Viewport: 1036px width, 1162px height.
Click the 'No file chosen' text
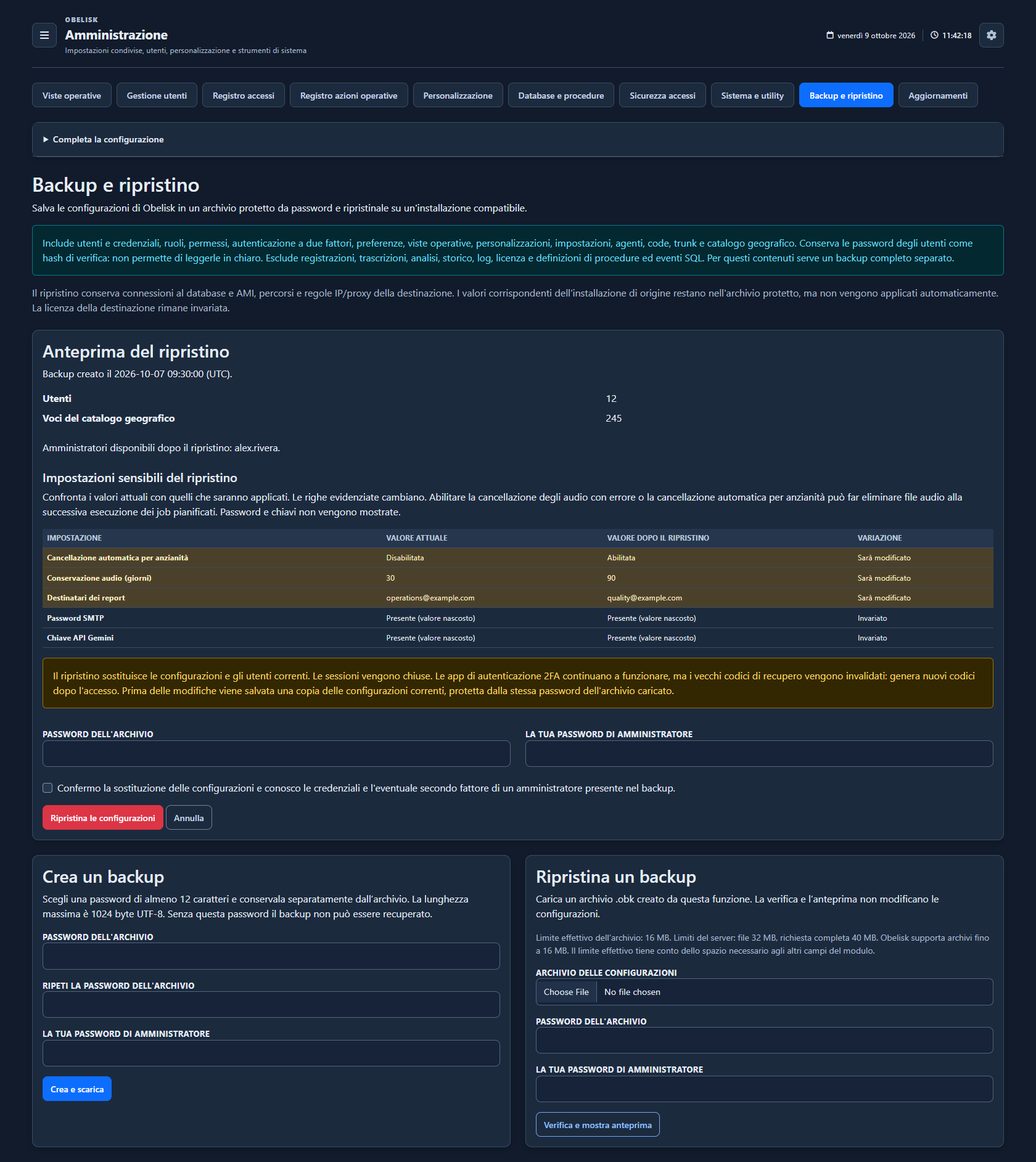tap(632, 992)
